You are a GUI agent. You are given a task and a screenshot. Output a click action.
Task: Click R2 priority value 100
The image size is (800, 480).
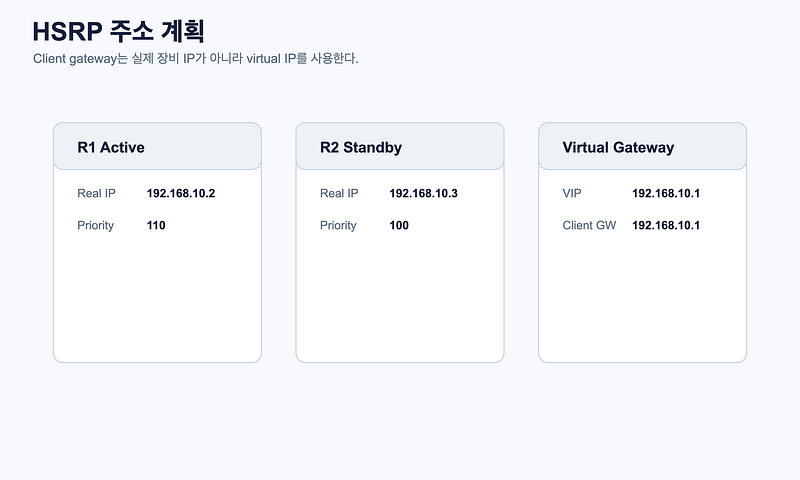click(399, 225)
